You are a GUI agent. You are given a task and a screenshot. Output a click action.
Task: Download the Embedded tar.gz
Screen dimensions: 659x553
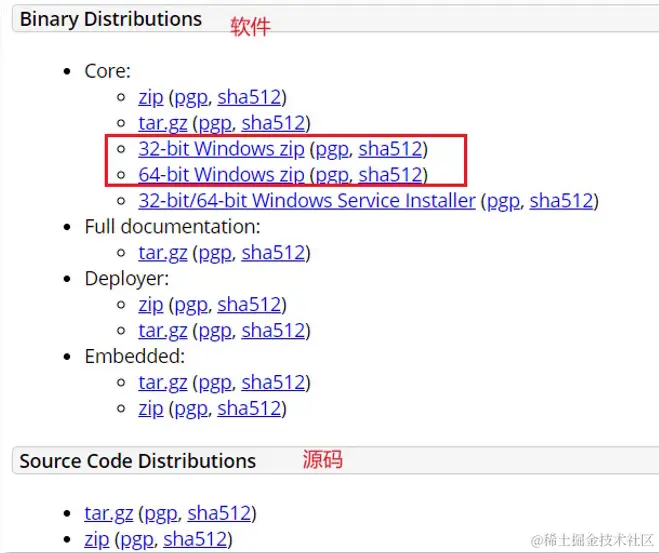tap(163, 383)
